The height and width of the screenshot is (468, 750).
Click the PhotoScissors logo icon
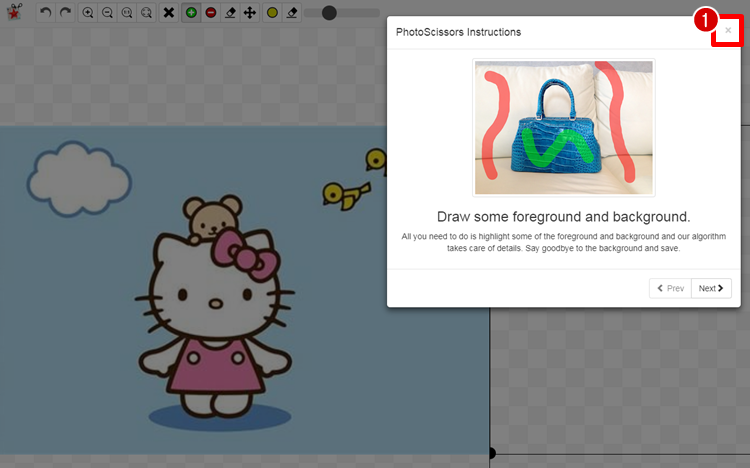click(14, 12)
